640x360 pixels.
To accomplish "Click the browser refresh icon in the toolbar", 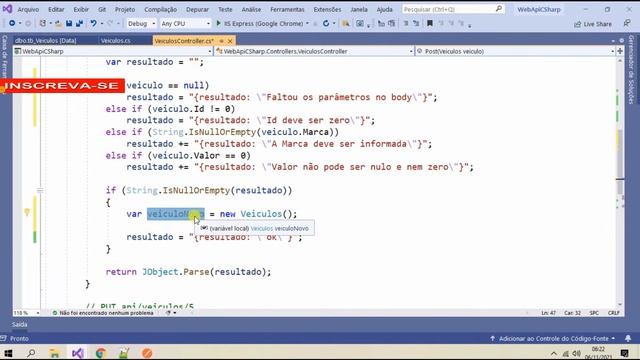I will 326,24.
